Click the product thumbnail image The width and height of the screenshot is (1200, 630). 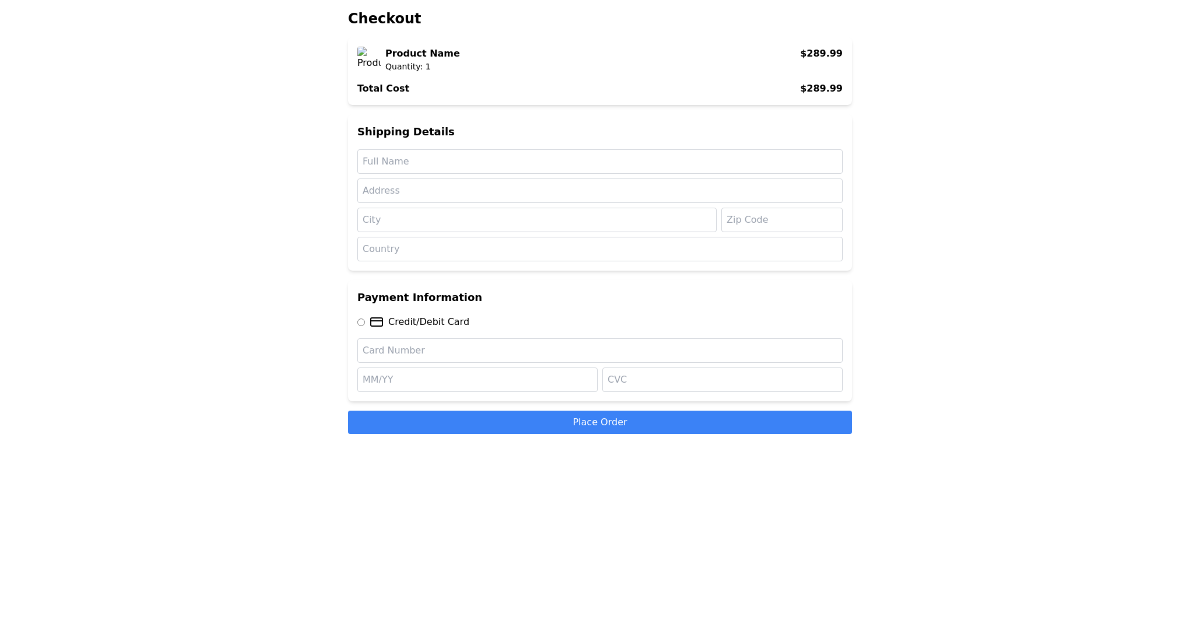point(368,59)
